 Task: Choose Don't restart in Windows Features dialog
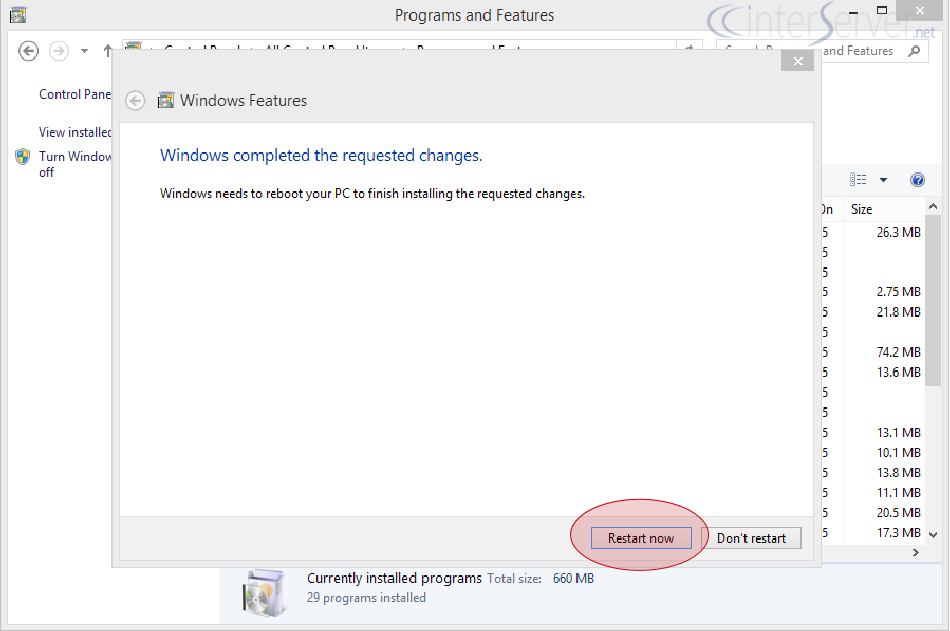(x=751, y=538)
